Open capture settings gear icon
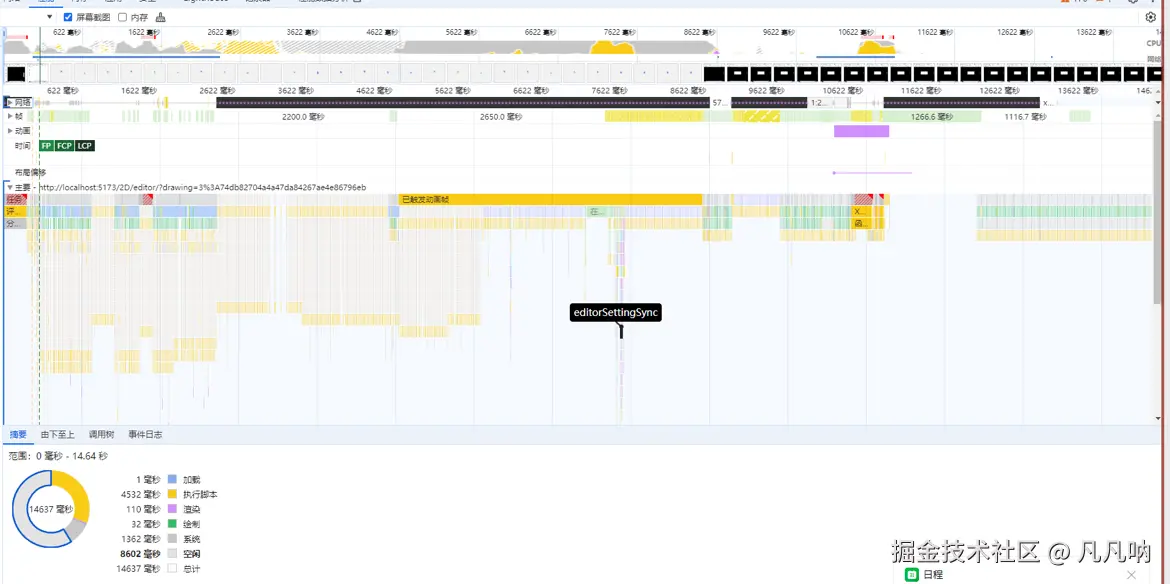This screenshot has width=1170, height=584. tap(1150, 17)
